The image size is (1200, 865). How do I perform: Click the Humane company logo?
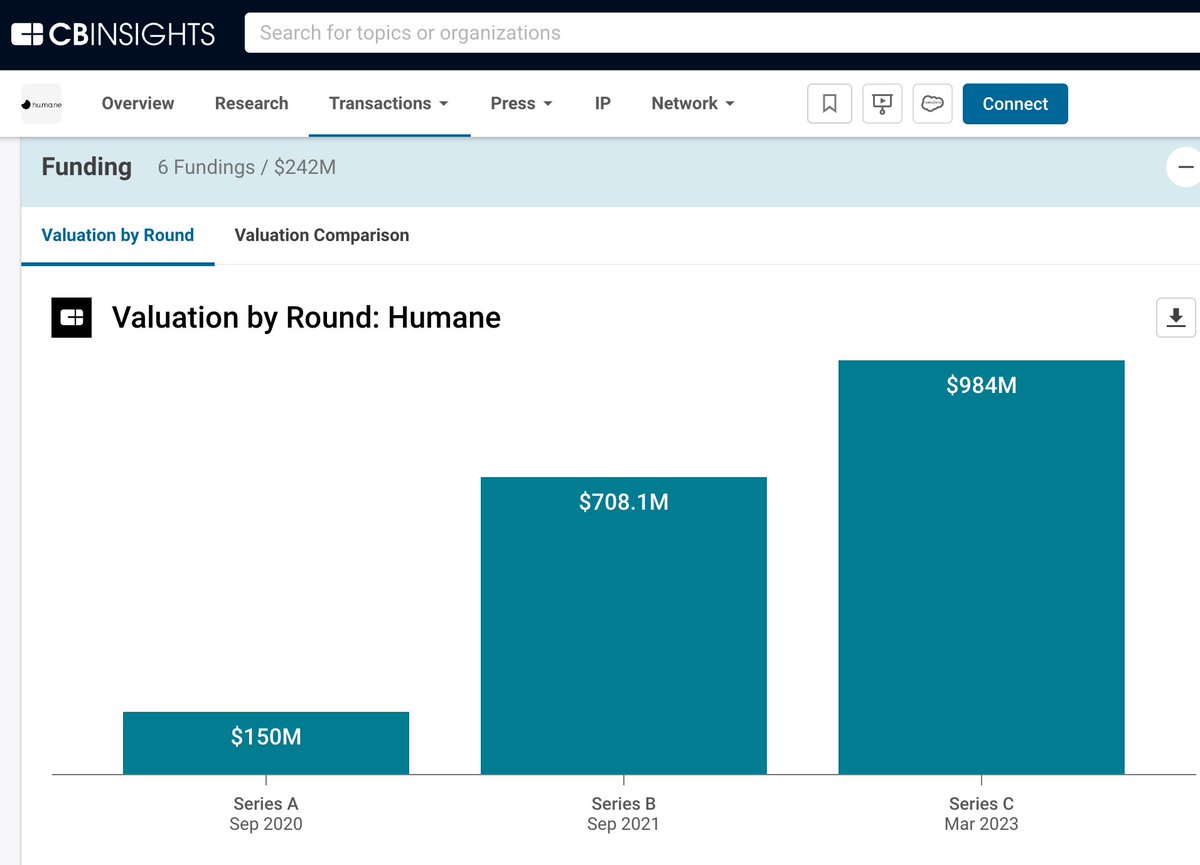[42, 104]
